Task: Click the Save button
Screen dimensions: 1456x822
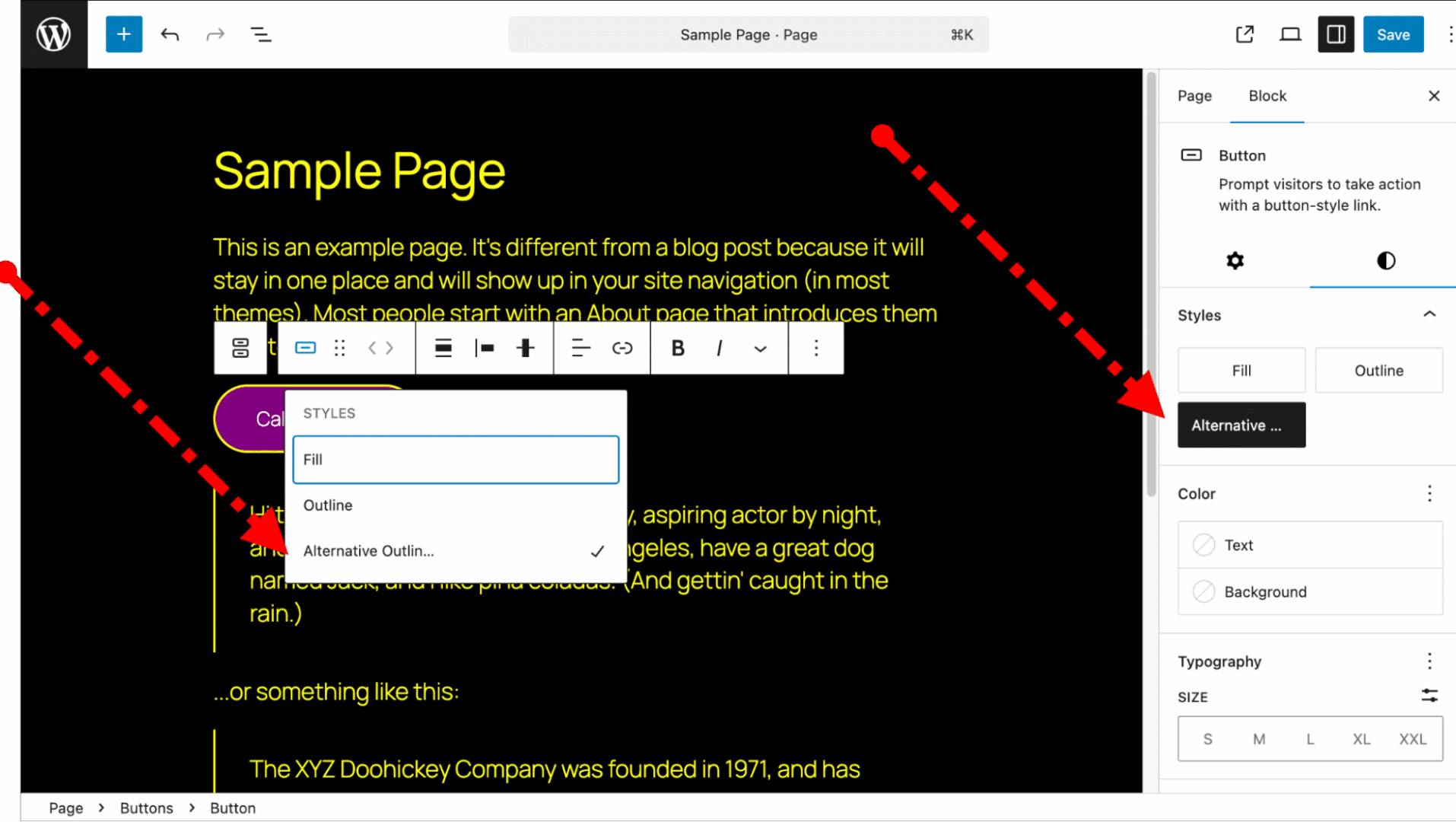Action: click(x=1393, y=34)
